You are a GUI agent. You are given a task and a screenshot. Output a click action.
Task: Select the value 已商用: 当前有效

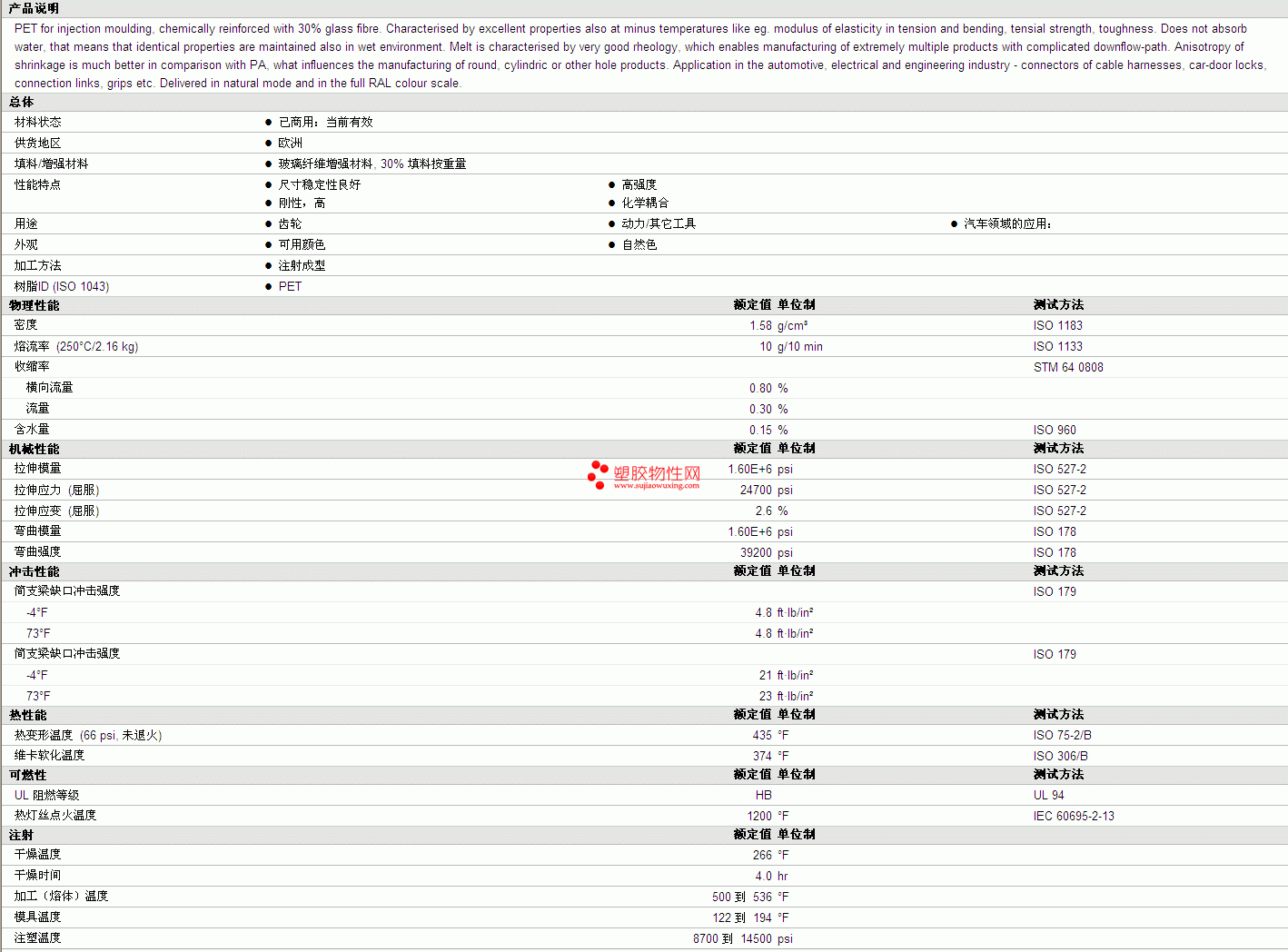click(x=325, y=122)
